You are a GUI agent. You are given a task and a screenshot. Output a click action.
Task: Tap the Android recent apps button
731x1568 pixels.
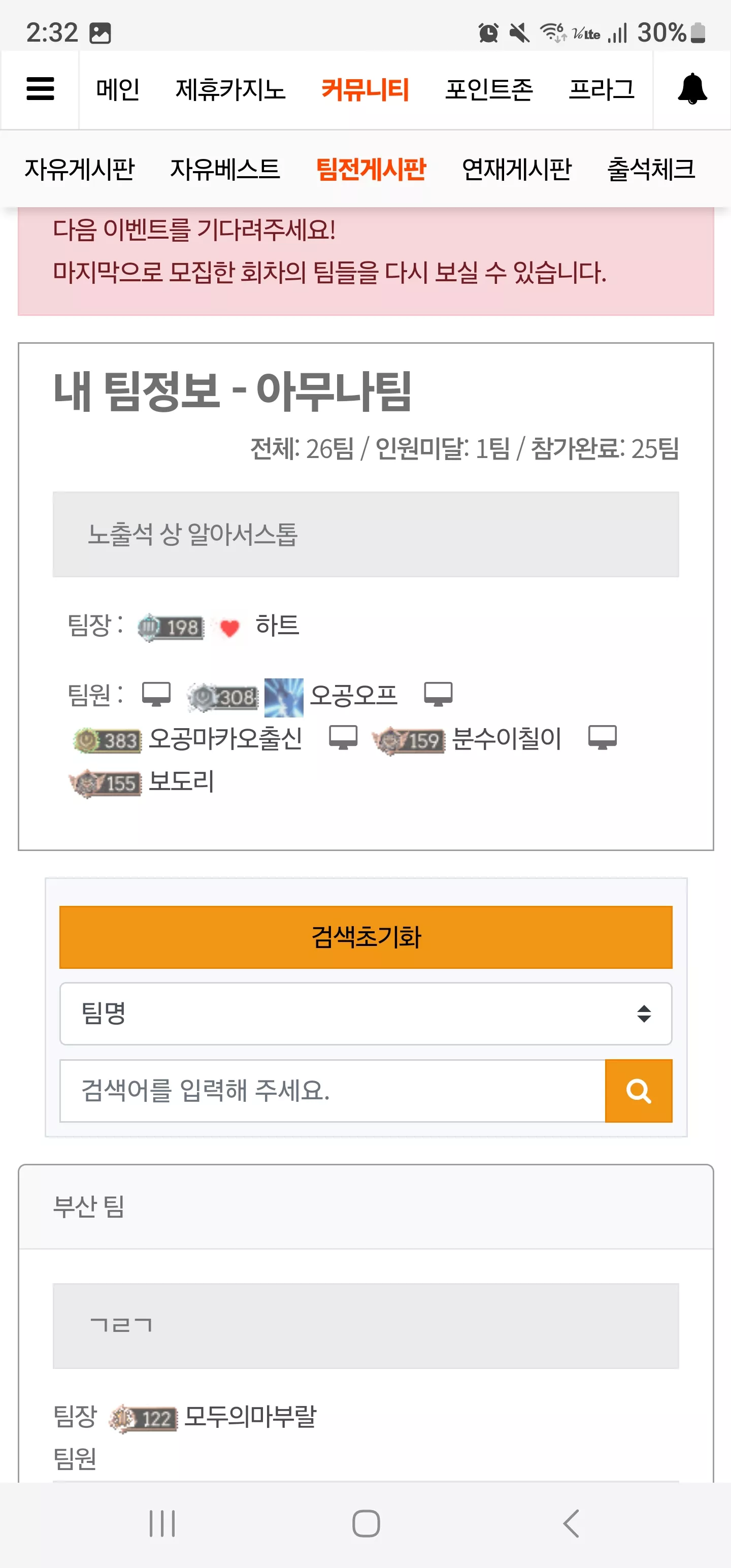pyautogui.click(x=162, y=1523)
